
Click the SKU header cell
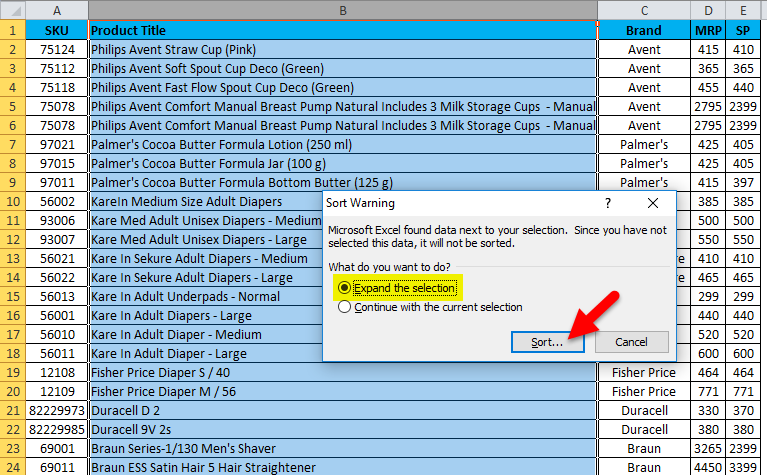coord(57,30)
